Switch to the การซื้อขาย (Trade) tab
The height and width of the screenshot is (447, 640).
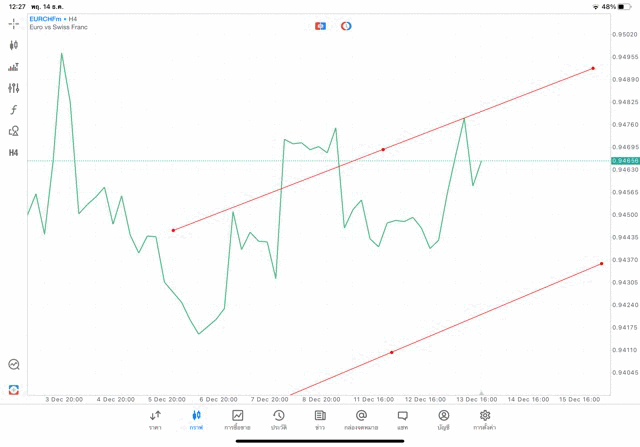[238, 420]
